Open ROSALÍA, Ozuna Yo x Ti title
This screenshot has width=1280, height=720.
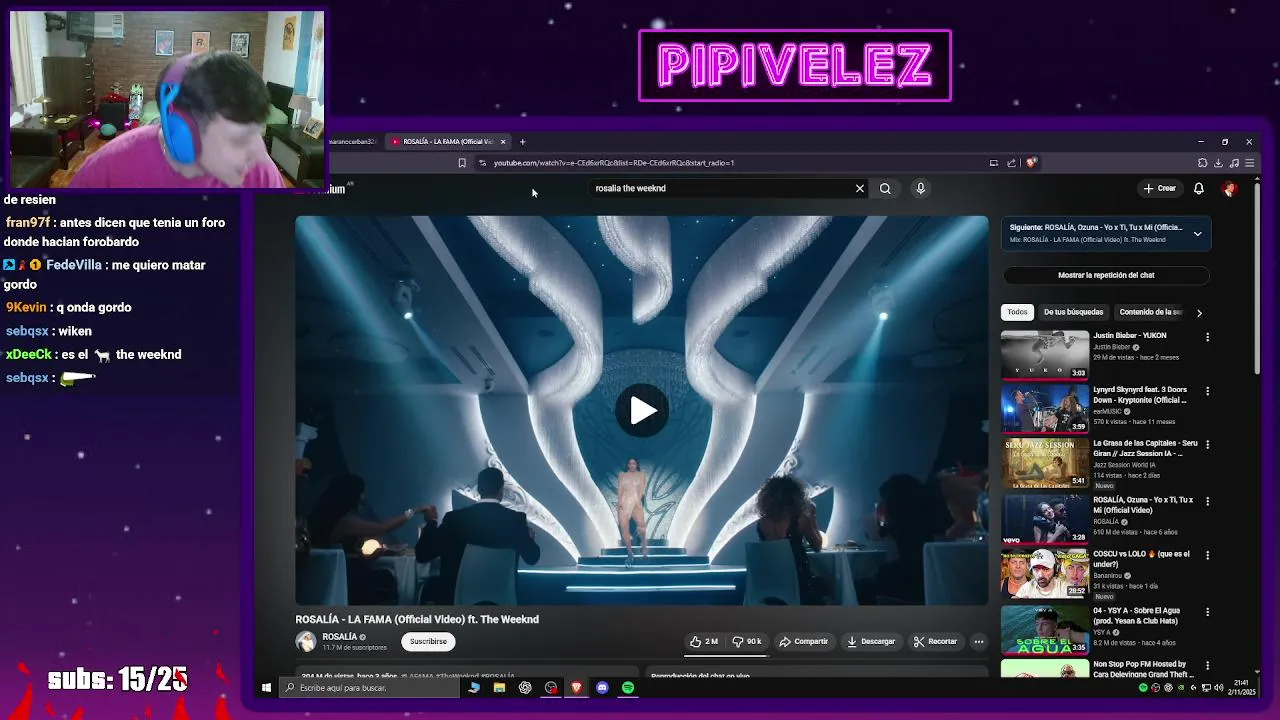[x=1143, y=505]
